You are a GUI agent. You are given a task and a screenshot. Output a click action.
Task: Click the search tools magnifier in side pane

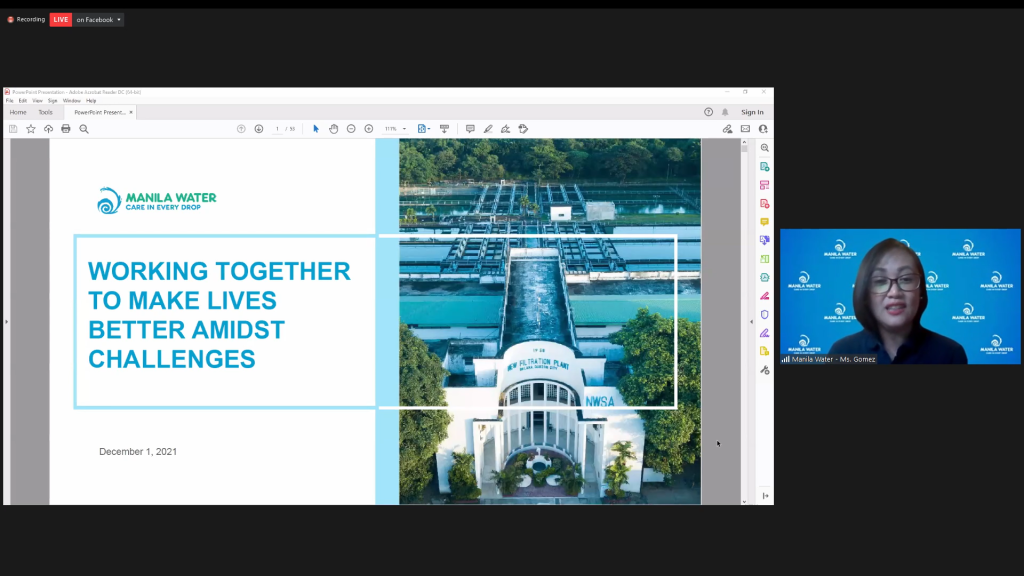765,148
